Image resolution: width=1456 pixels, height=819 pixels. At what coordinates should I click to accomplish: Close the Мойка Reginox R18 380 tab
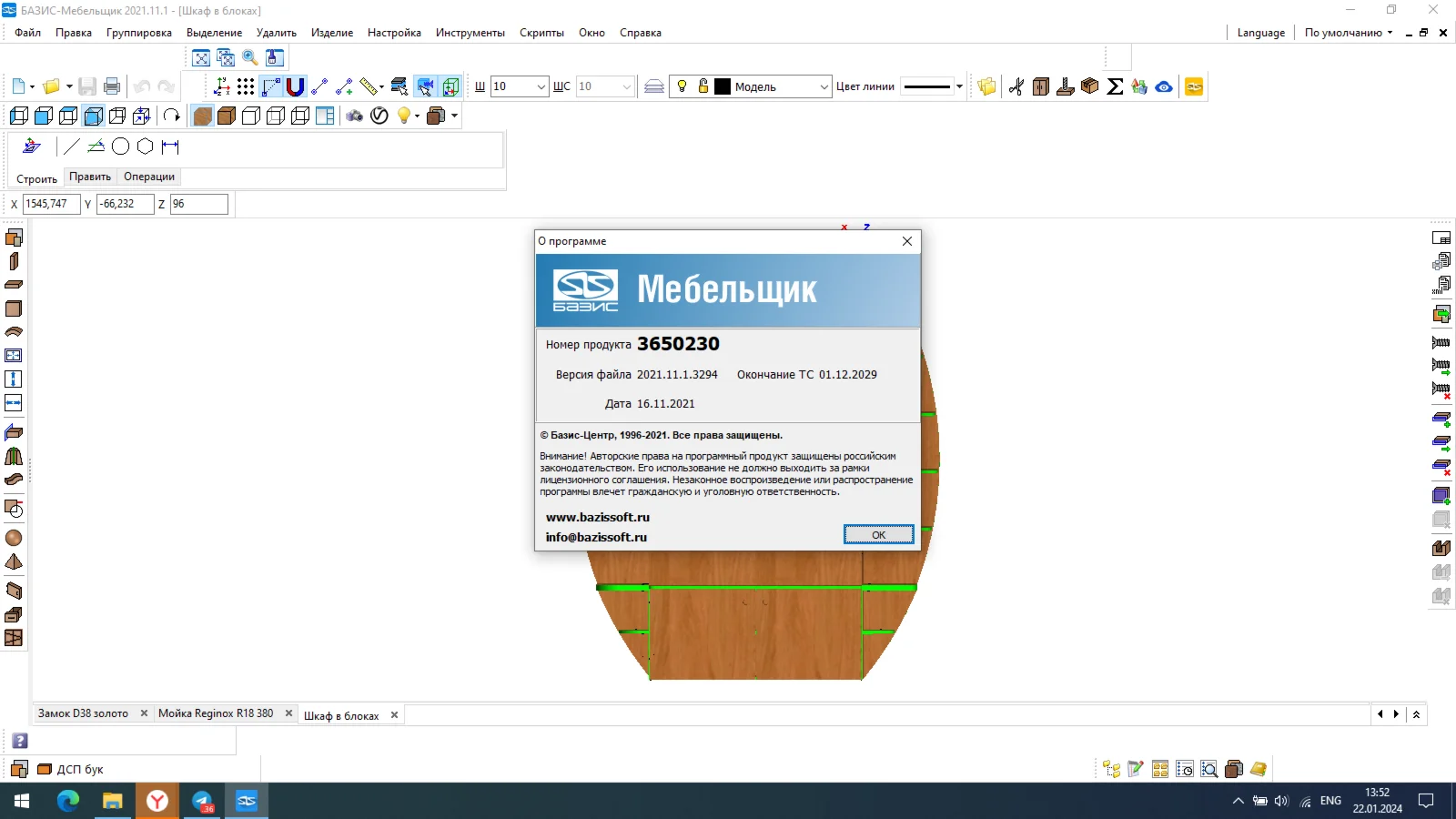[x=288, y=713]
